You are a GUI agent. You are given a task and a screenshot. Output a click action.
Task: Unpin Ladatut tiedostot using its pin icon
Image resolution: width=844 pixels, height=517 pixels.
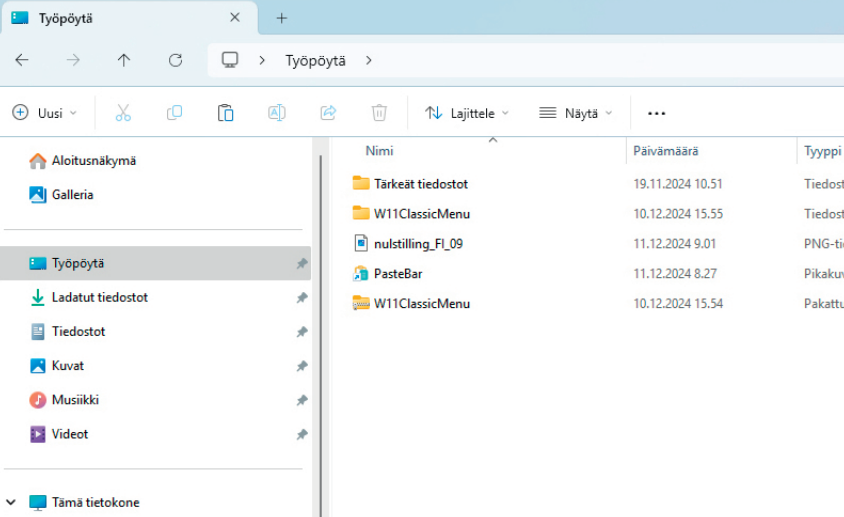pos(302,298)
